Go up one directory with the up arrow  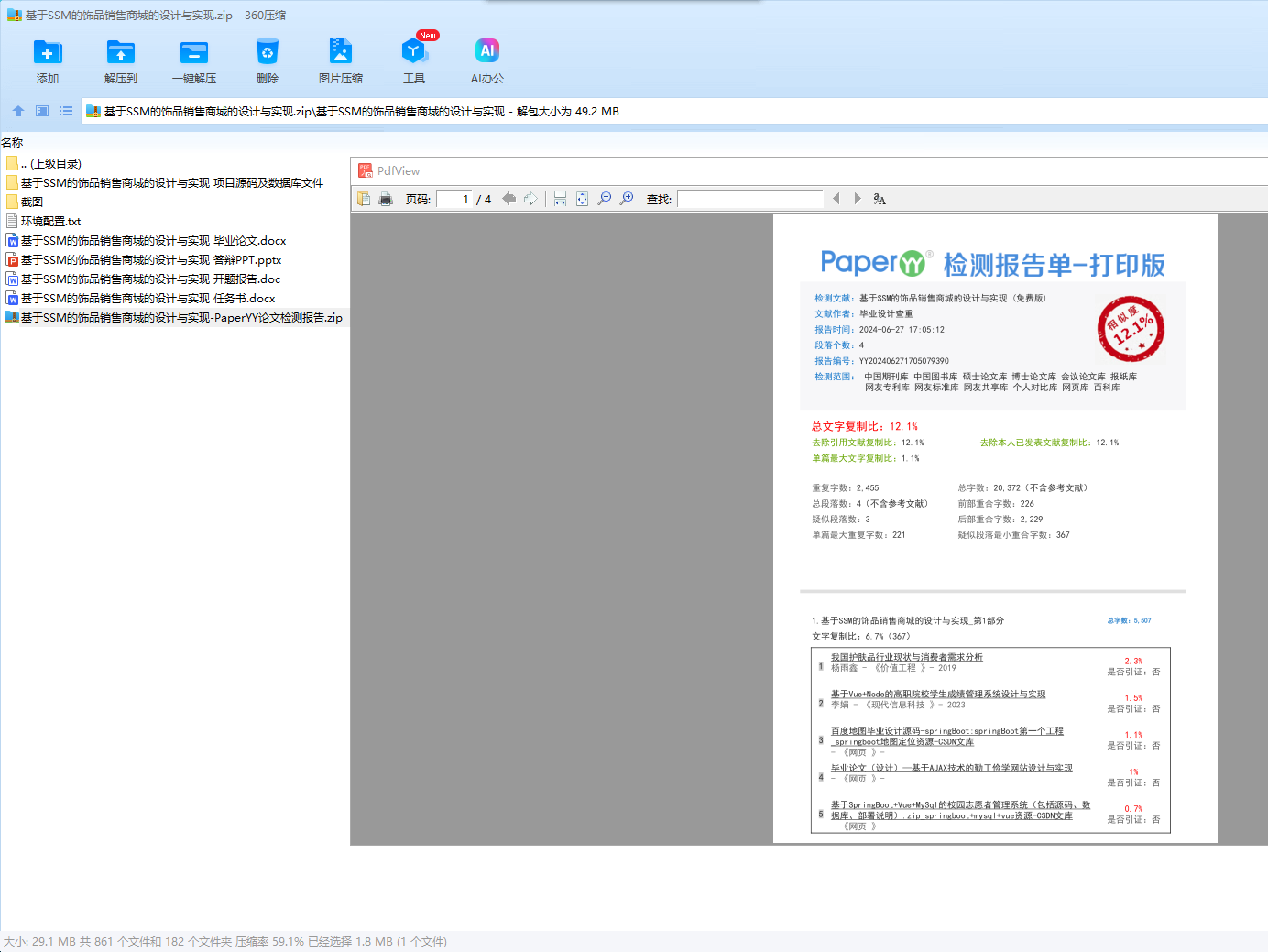pos(18,111)
